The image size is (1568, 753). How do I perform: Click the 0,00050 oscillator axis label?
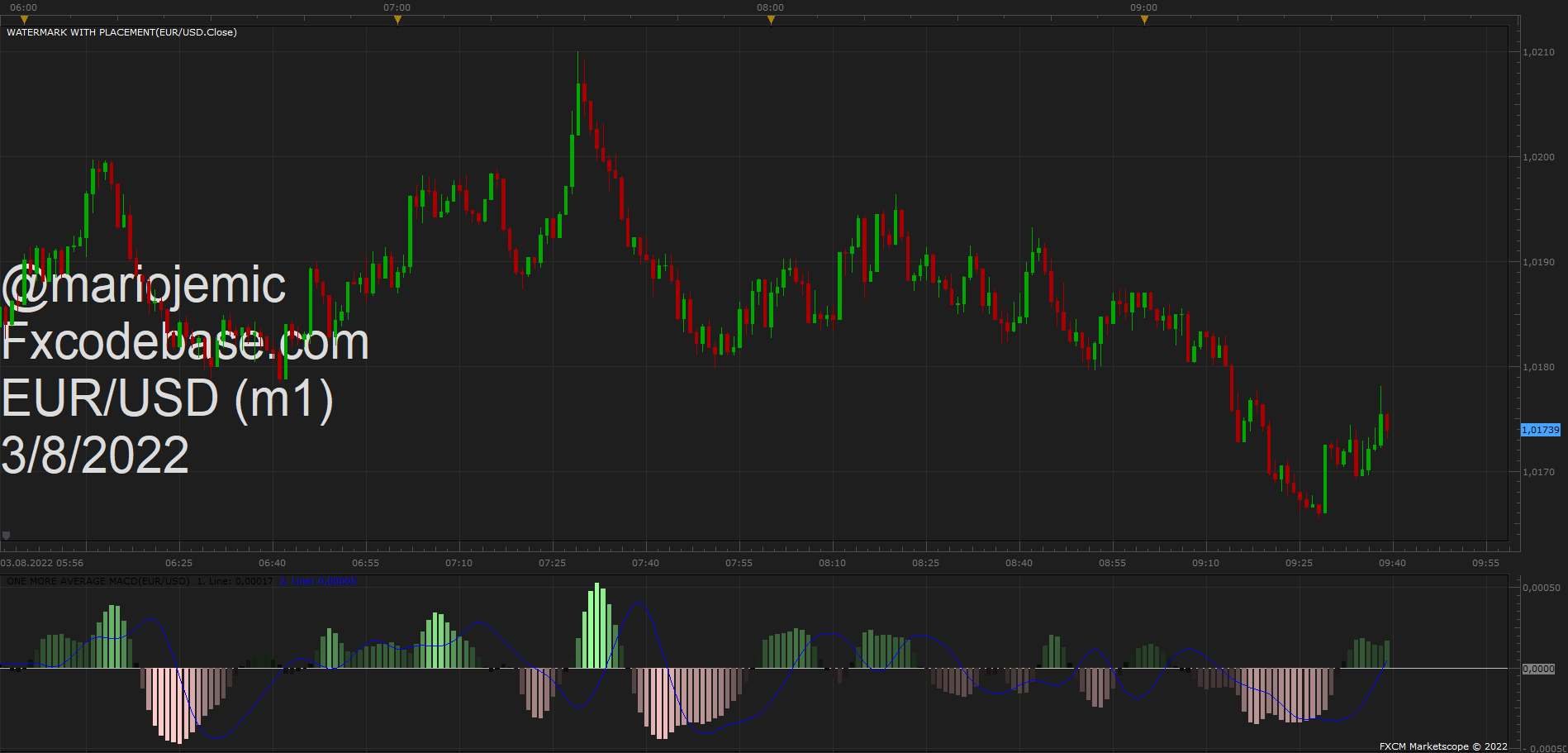[x=1542, y=588]
